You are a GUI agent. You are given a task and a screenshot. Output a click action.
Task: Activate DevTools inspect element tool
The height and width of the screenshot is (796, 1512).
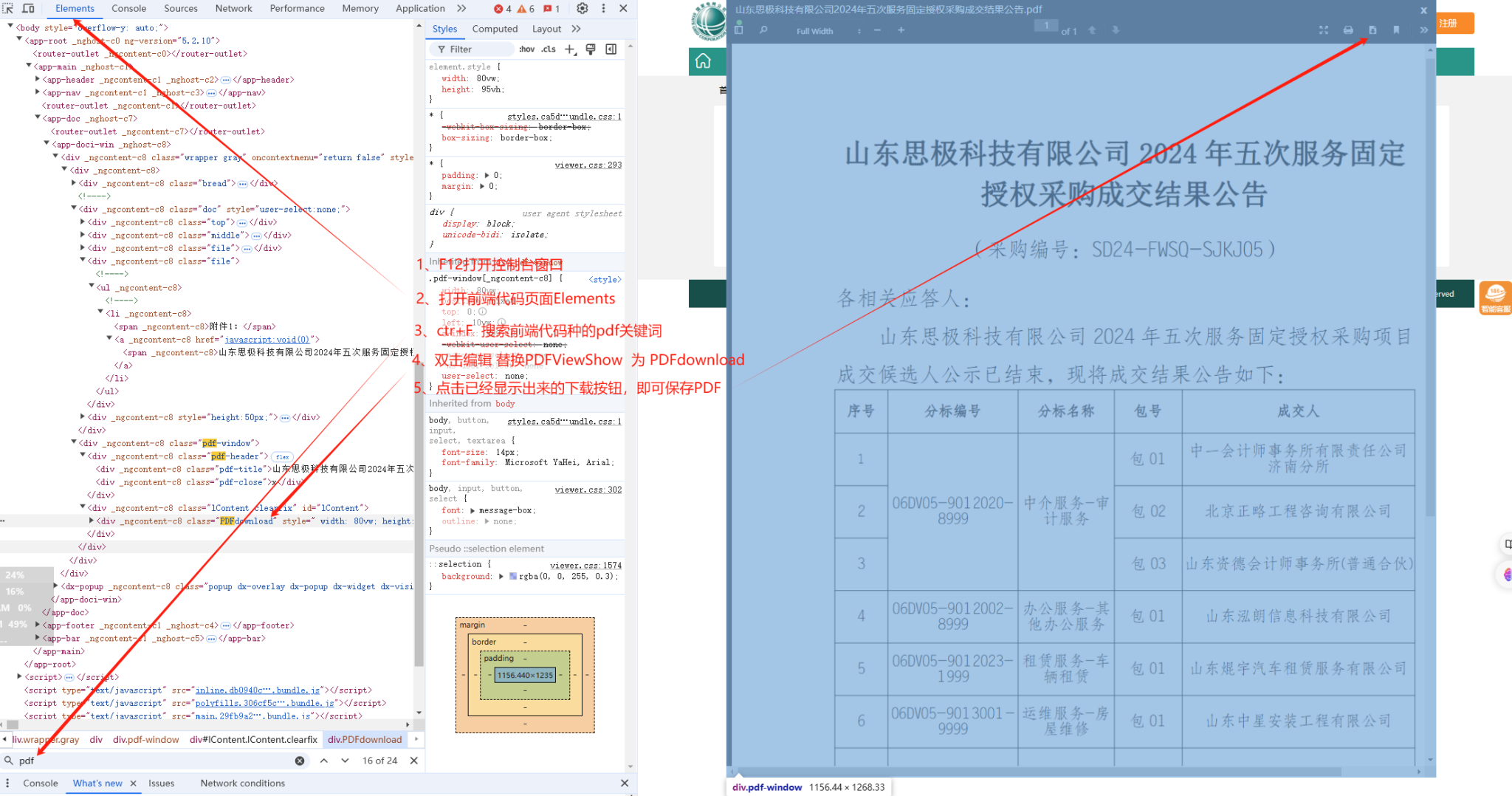coord(7,8)
